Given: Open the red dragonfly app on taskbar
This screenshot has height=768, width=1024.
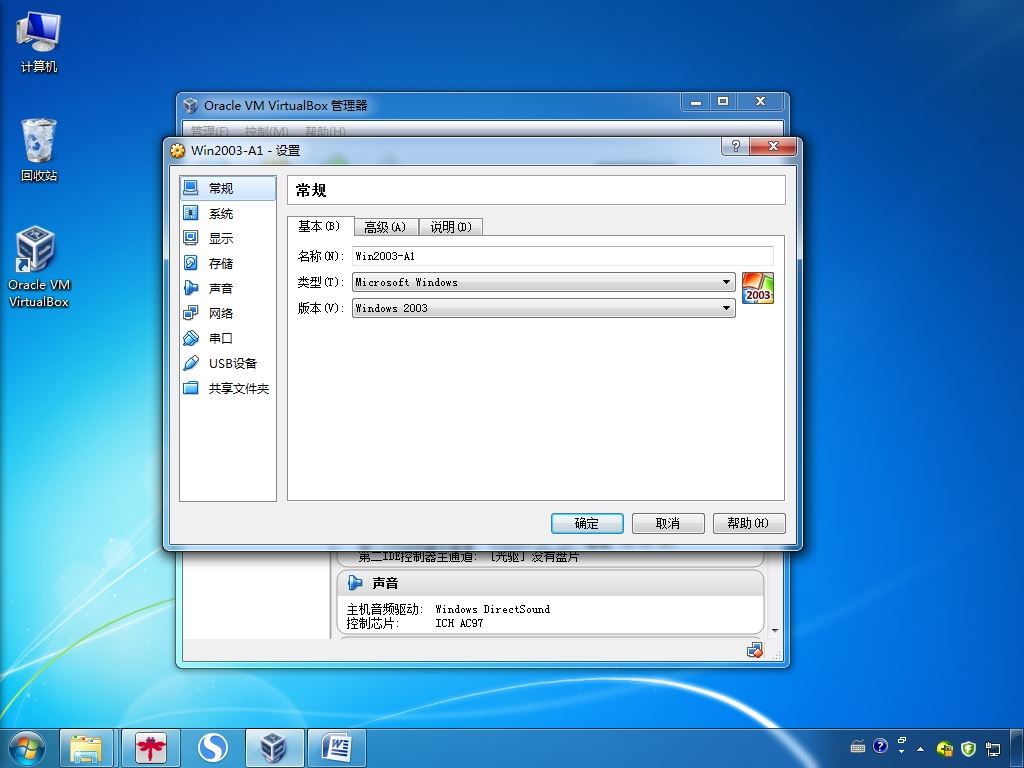Looking at the screenshot, I should pos(151,748).
